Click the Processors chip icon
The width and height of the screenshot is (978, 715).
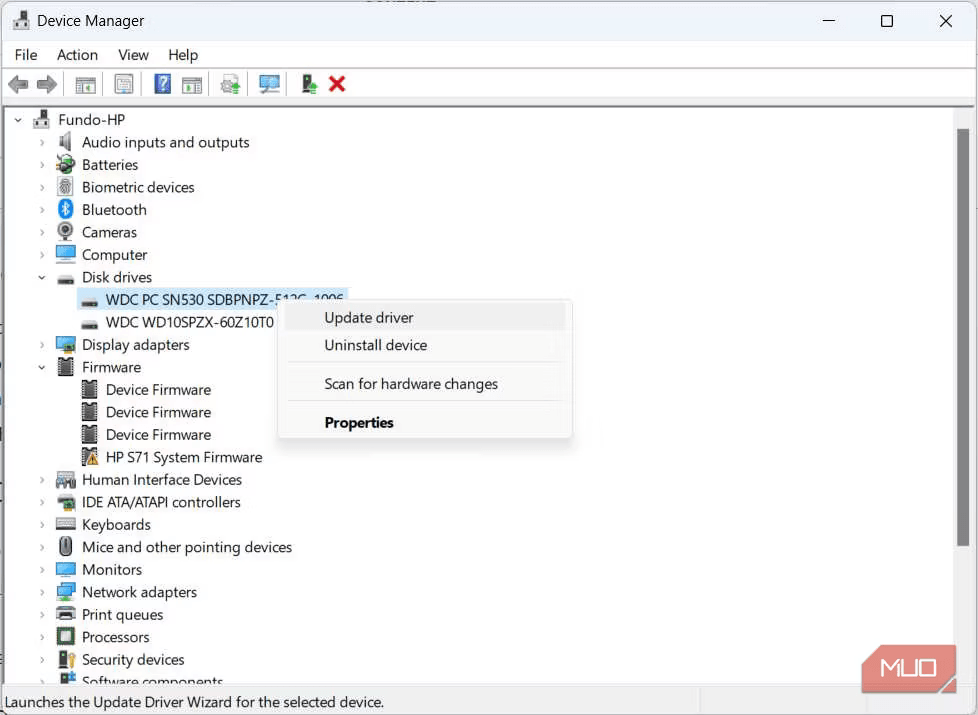(x=65, y=636)
